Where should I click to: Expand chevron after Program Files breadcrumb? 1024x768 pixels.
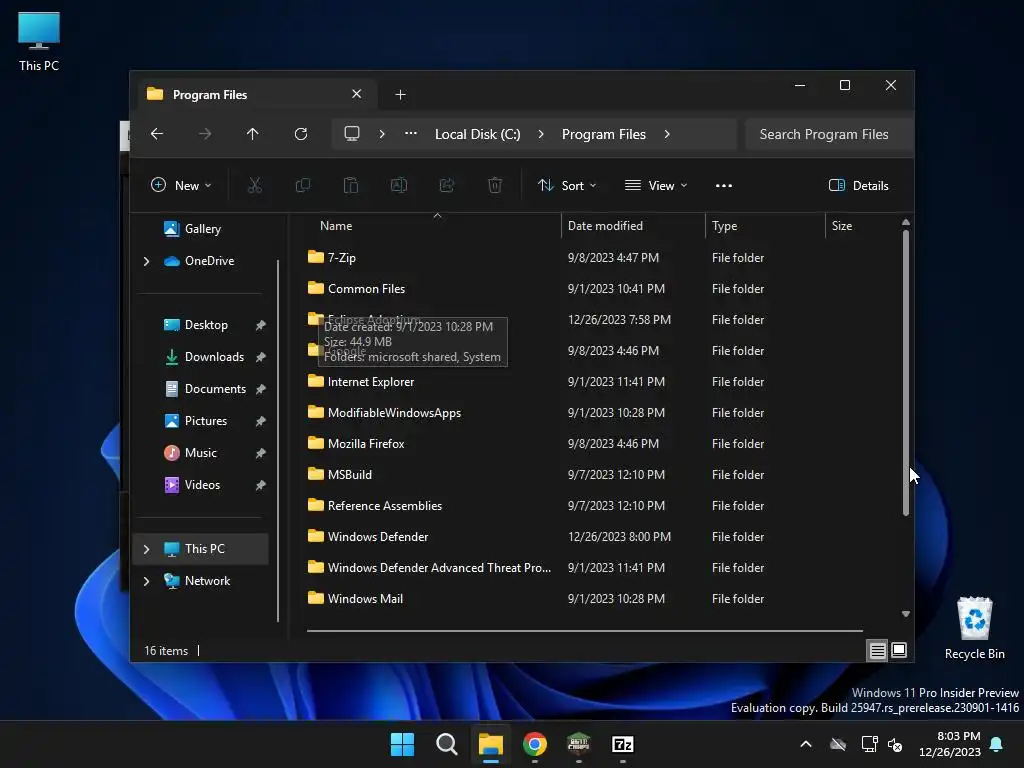click(667, 134)
